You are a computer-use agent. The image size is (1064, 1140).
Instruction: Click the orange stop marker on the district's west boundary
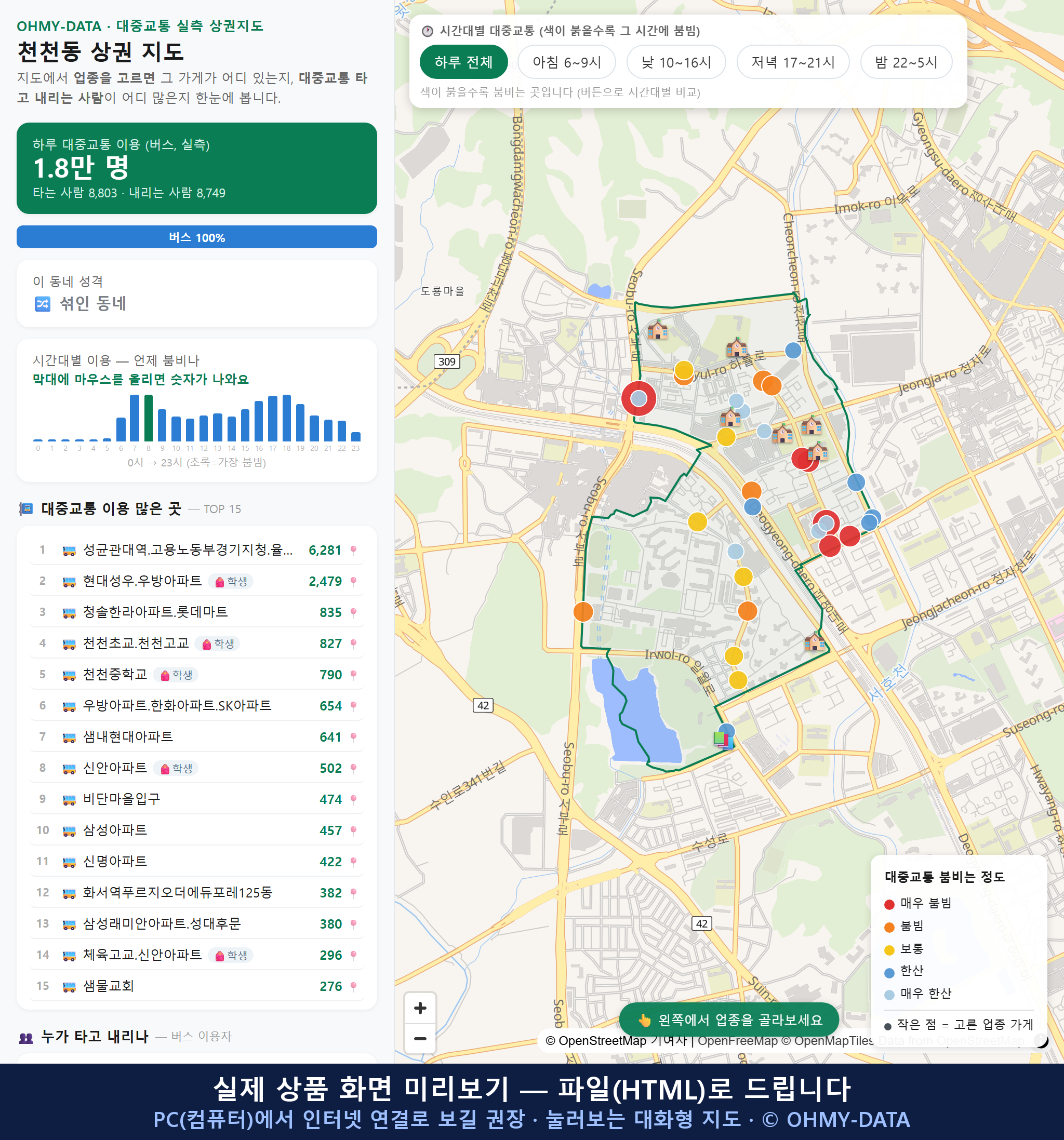coord(583,612)
